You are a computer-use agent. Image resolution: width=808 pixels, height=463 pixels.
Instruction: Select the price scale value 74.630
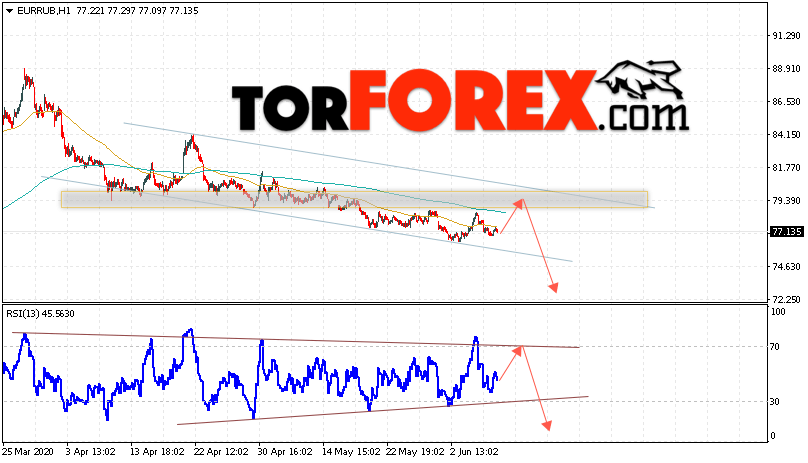click(x=786, y=267)
